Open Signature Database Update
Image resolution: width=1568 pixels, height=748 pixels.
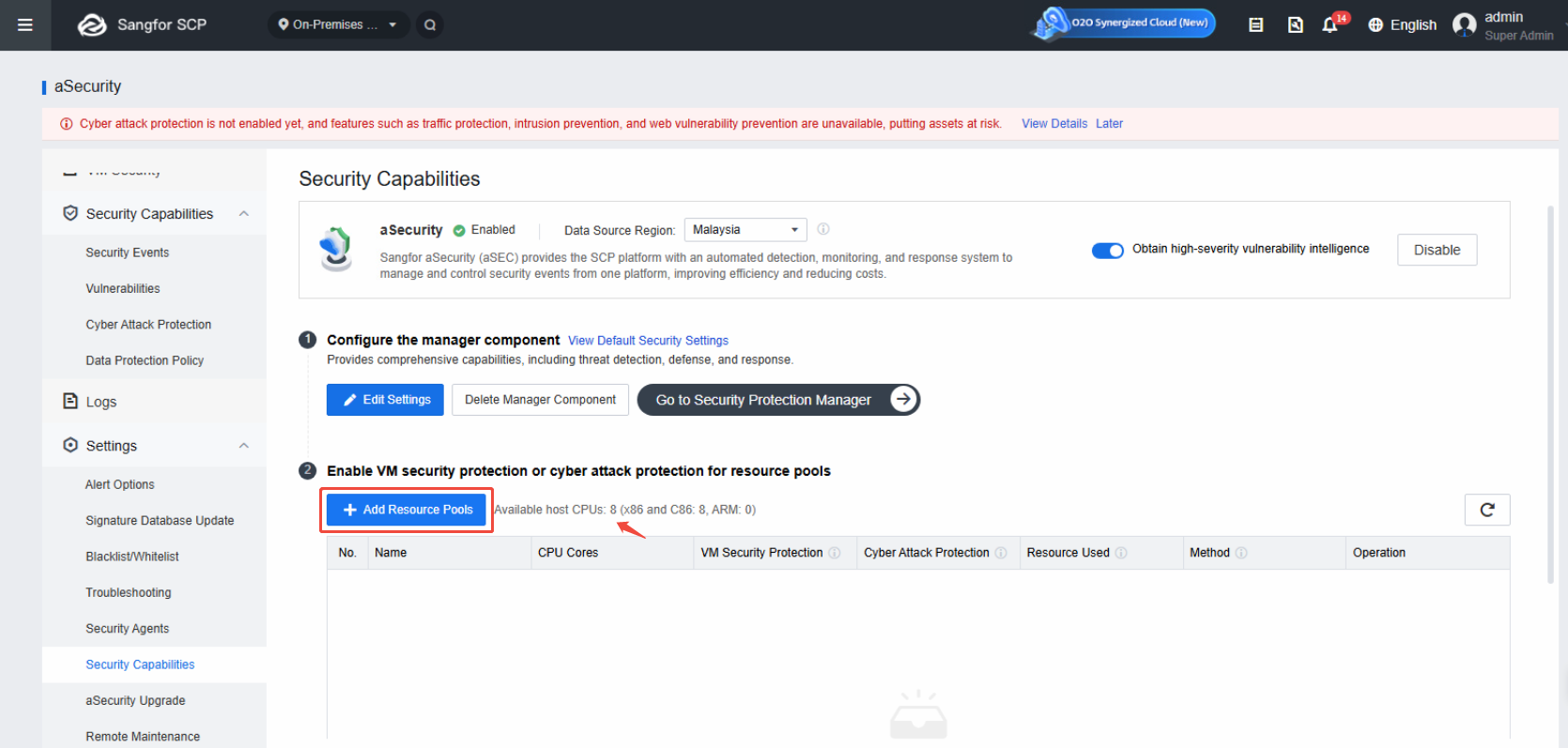[x=160, y=521]
